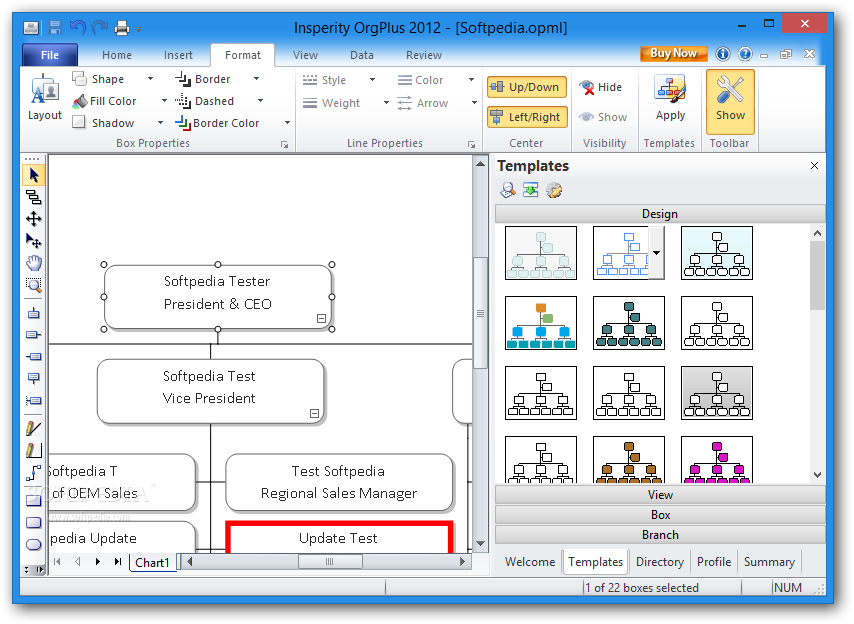
Task: Click the template search magnifier icon
Action: pyautogui.click(x=508, y=190)
